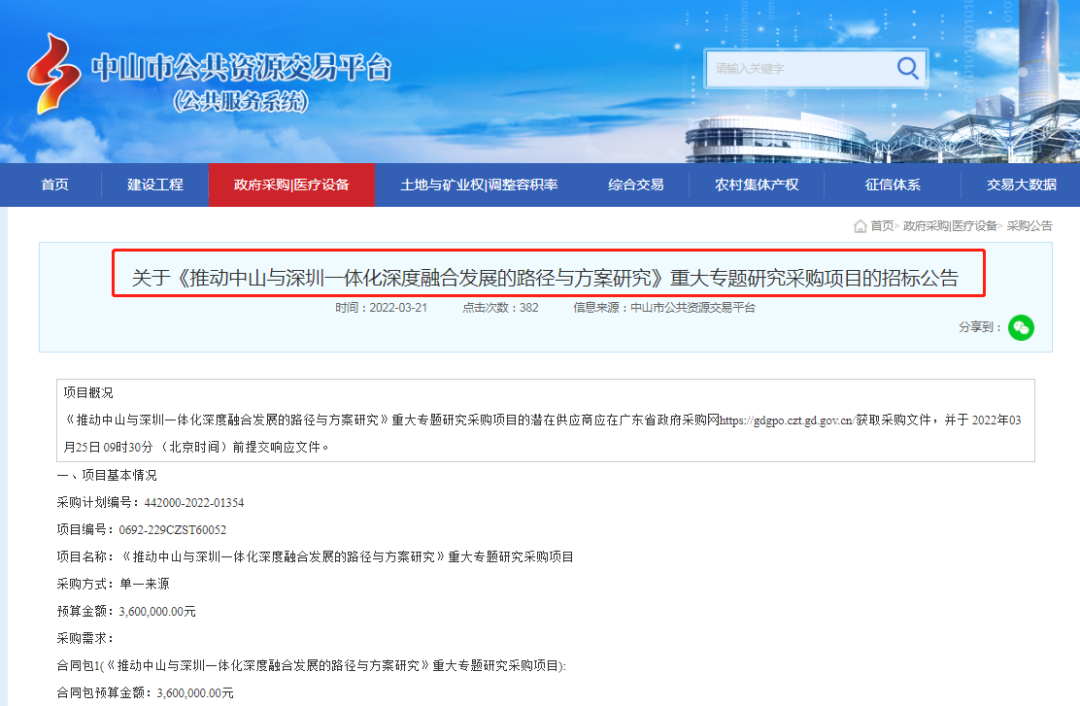1080x706 pixels.
Task: Click the 采购需求： label
Action: click(x=85, y=638)
